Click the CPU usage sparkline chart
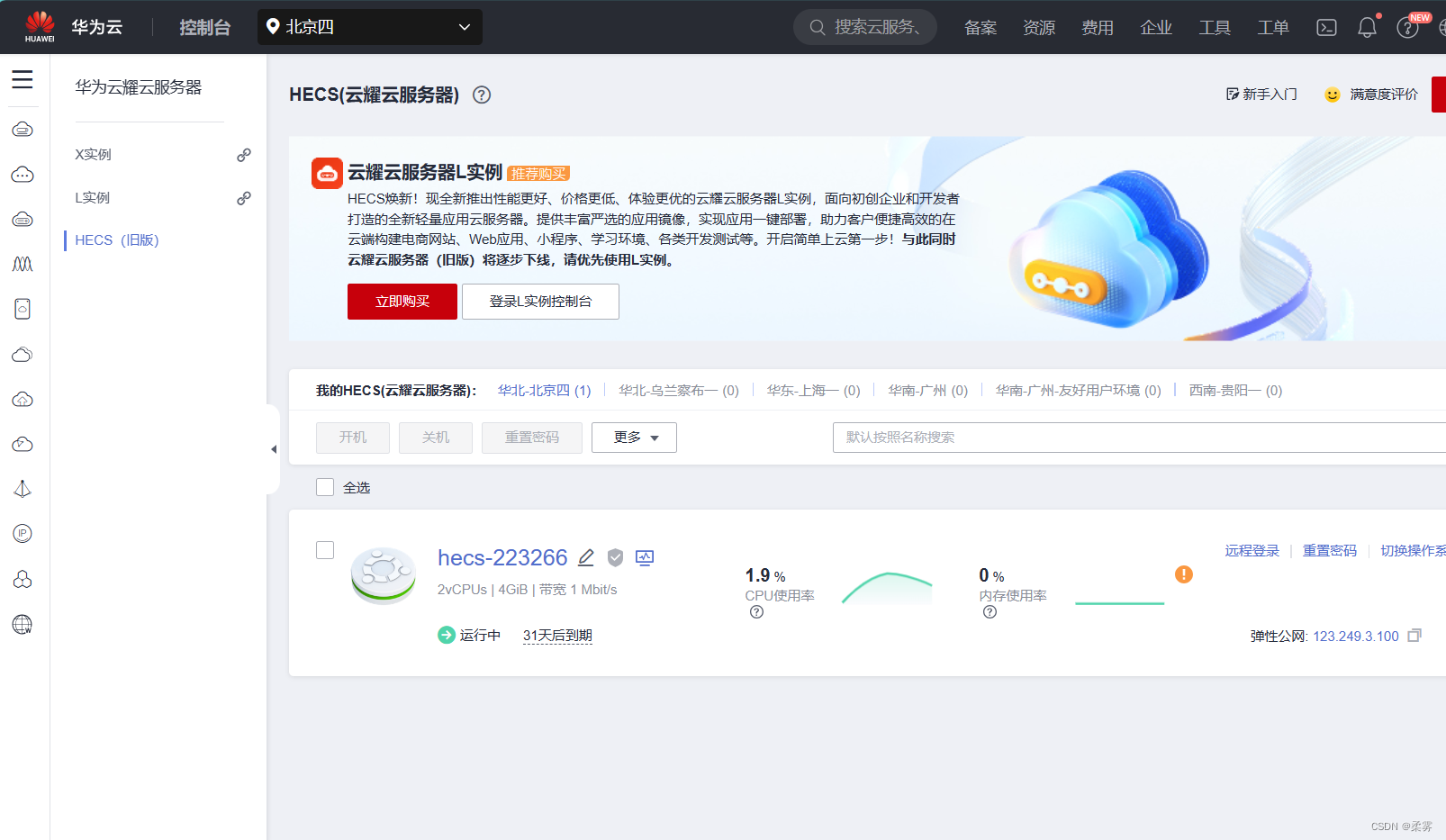 coord(887,588)
